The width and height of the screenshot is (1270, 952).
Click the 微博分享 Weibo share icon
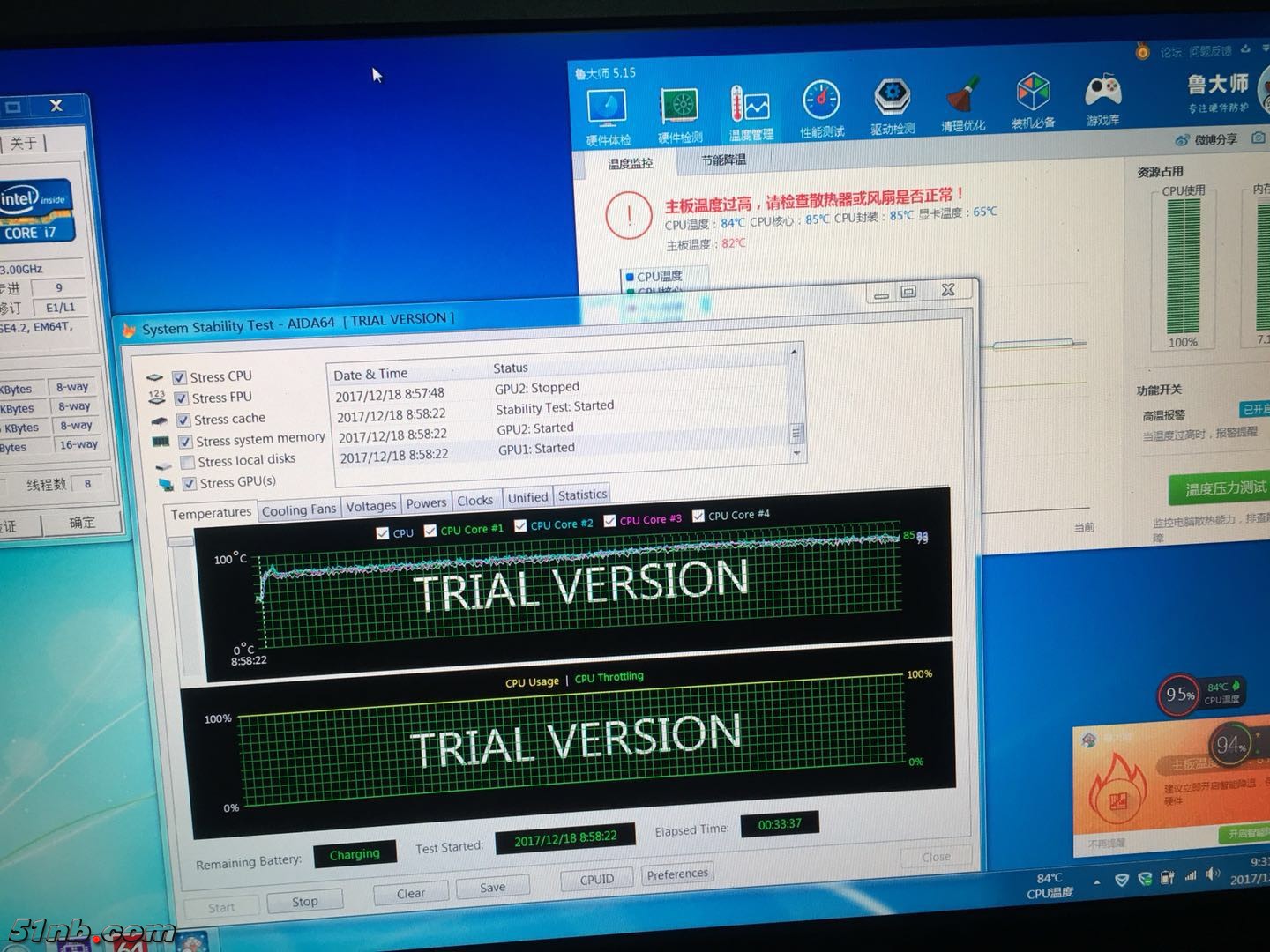click(1183, 140)
